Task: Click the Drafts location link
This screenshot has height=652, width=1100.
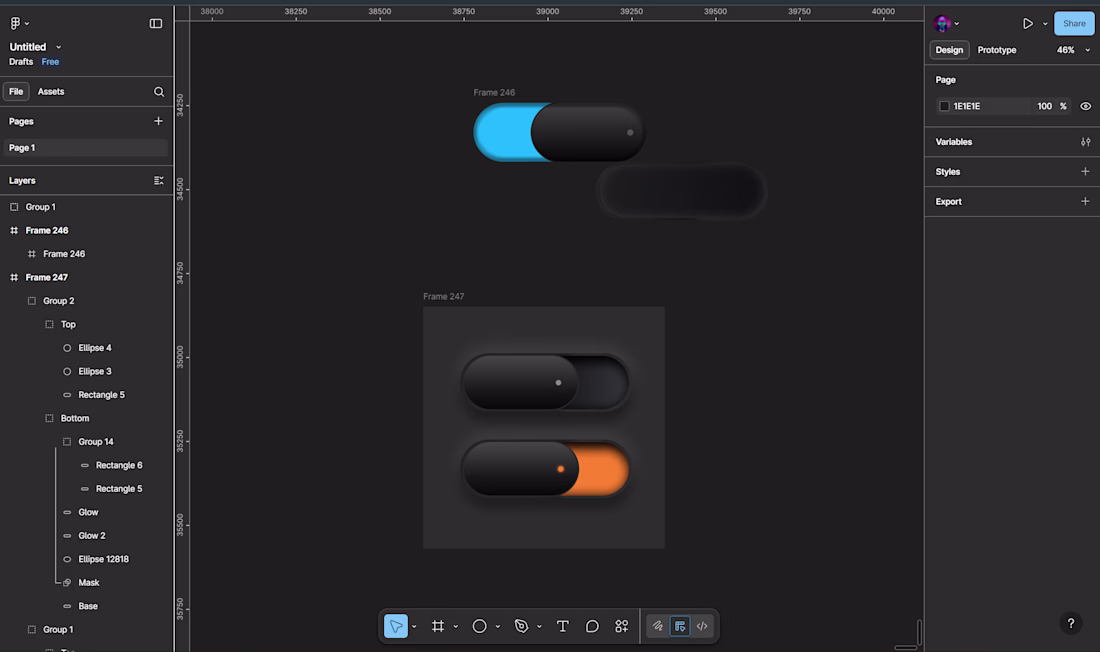Action: pos(21,62)
